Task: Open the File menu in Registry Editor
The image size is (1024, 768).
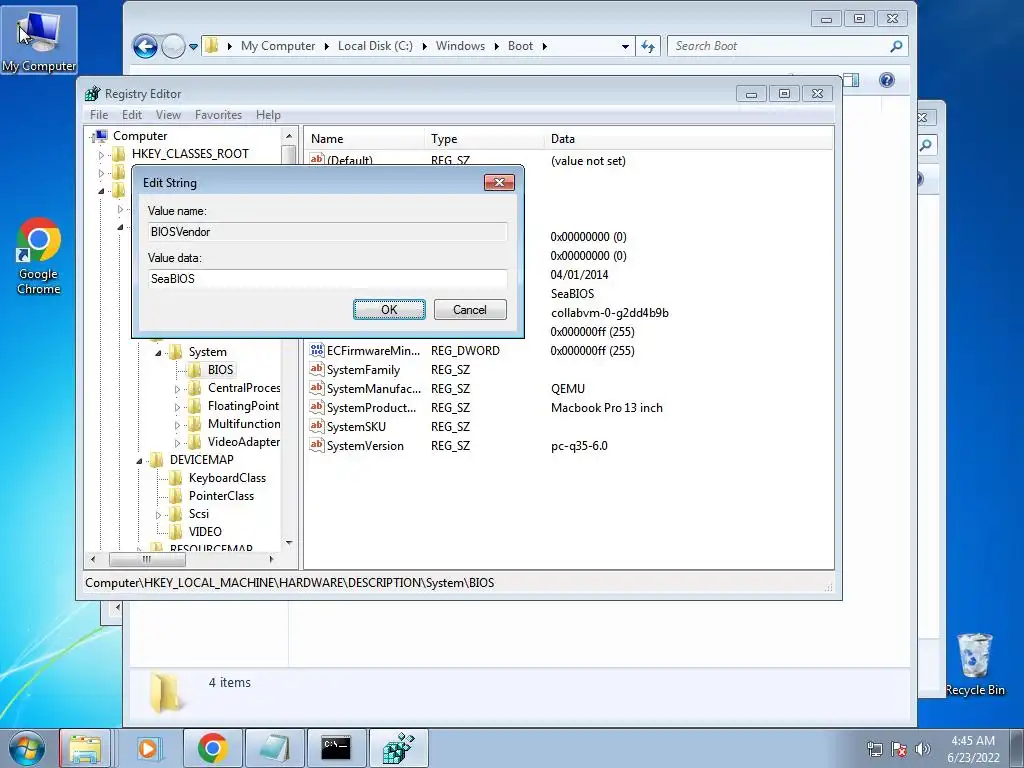Action: pos(99,115)
